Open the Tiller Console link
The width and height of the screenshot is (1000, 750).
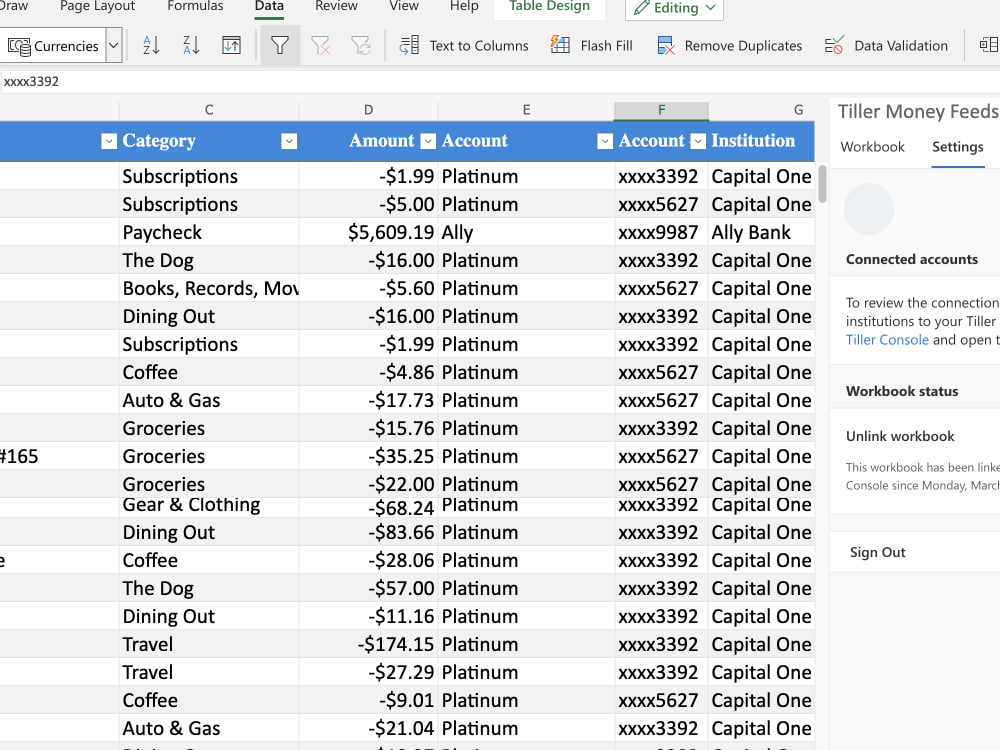point(886,340)
